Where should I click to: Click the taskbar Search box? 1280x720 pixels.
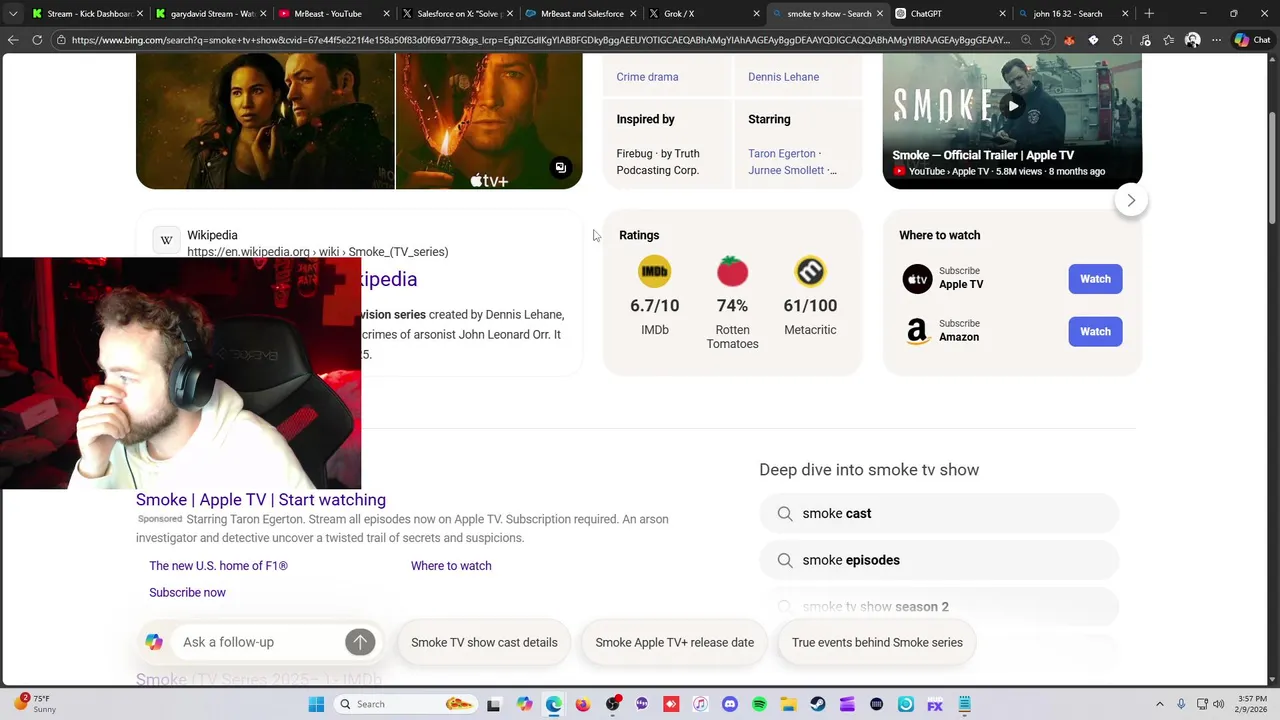pos(406,704)
